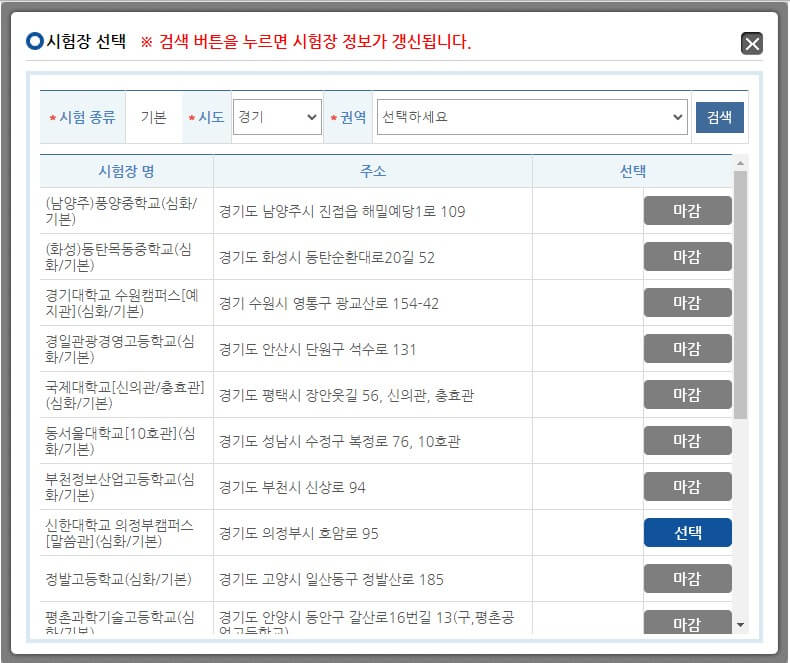This screenshot has width=790, height=663.
Task: Click address 경기도 안산시 단원구 석수로 131
Action: (317, 349)
